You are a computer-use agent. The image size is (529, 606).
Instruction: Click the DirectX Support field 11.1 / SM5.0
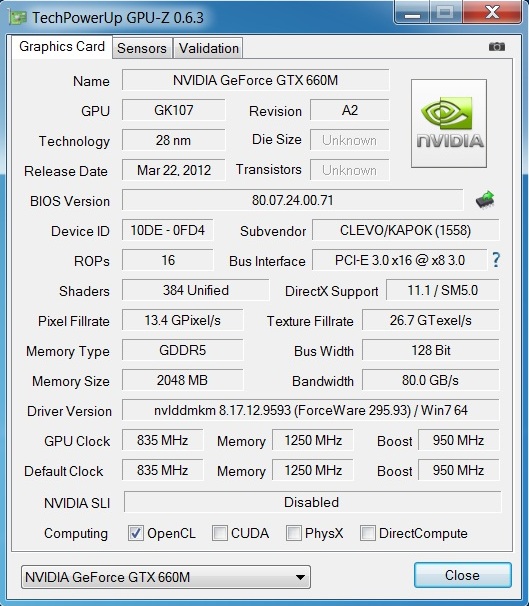point(442,290)
